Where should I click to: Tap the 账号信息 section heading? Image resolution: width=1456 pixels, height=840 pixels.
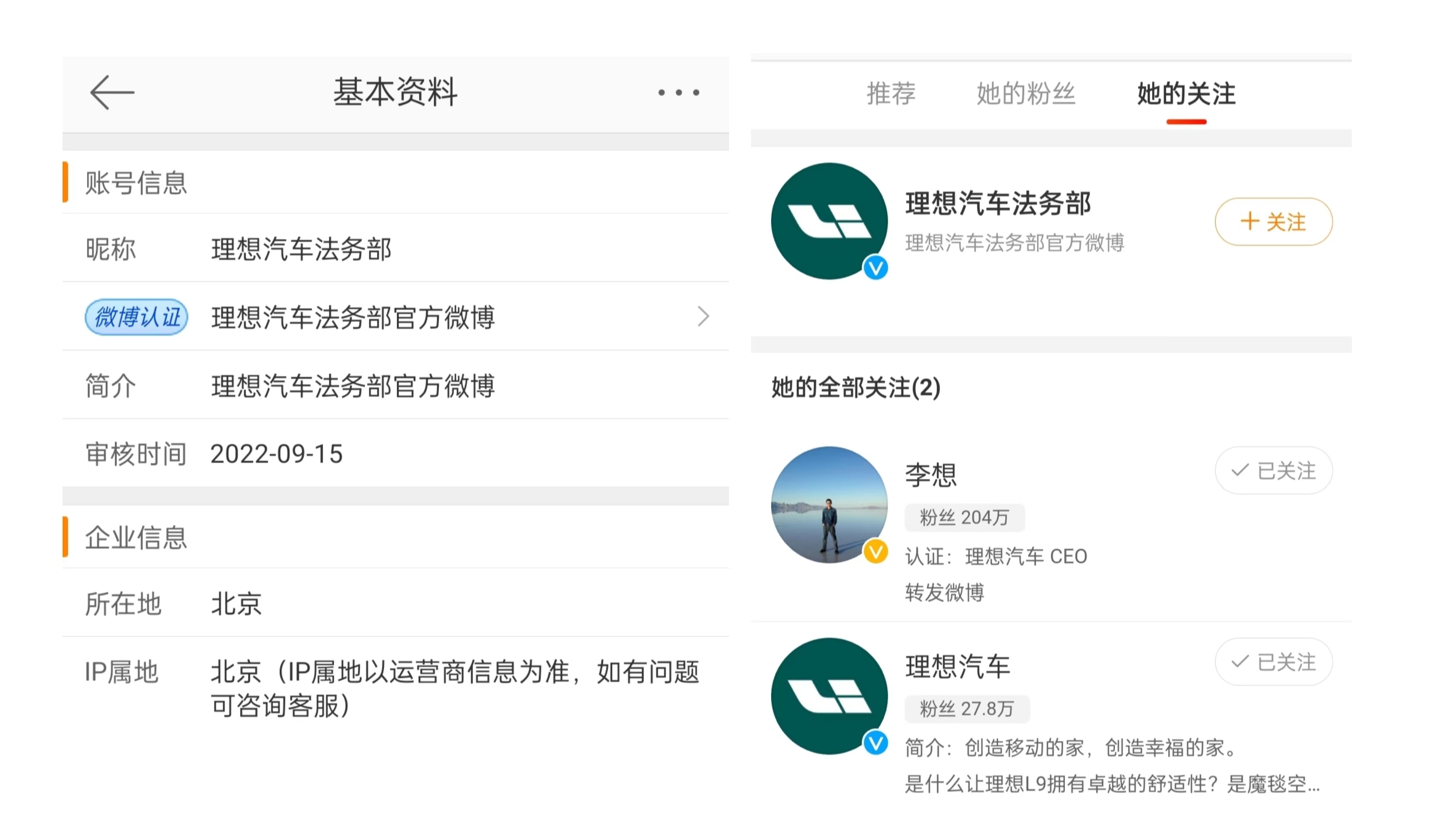point(136,183)
